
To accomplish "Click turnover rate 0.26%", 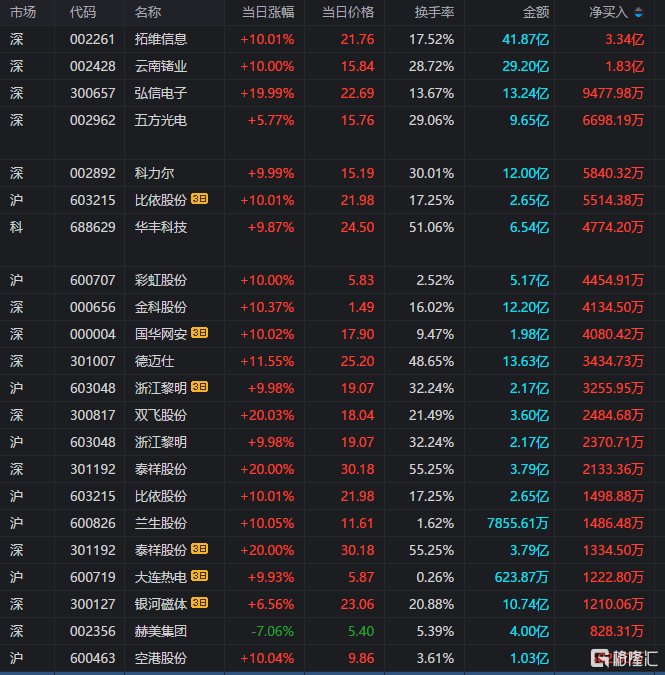I will (x=435, y=577).
